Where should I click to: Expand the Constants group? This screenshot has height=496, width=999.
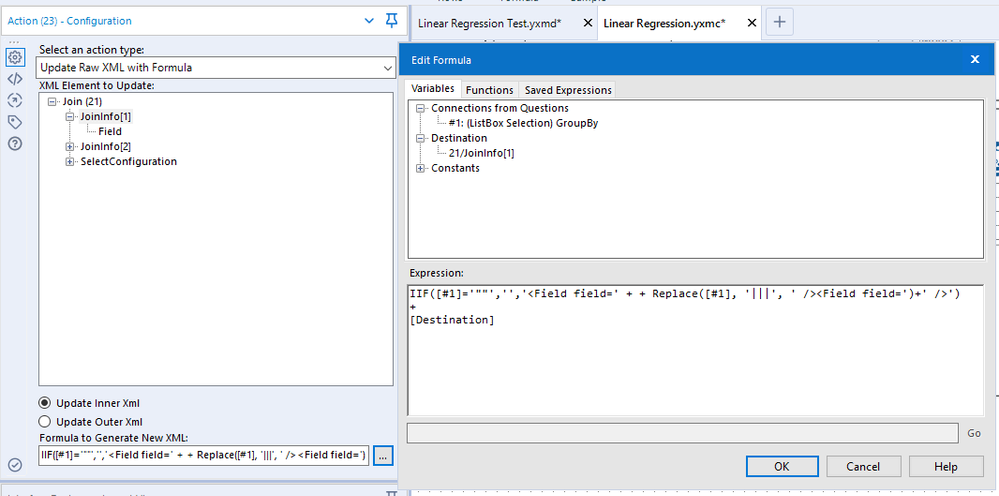point(420,169)
